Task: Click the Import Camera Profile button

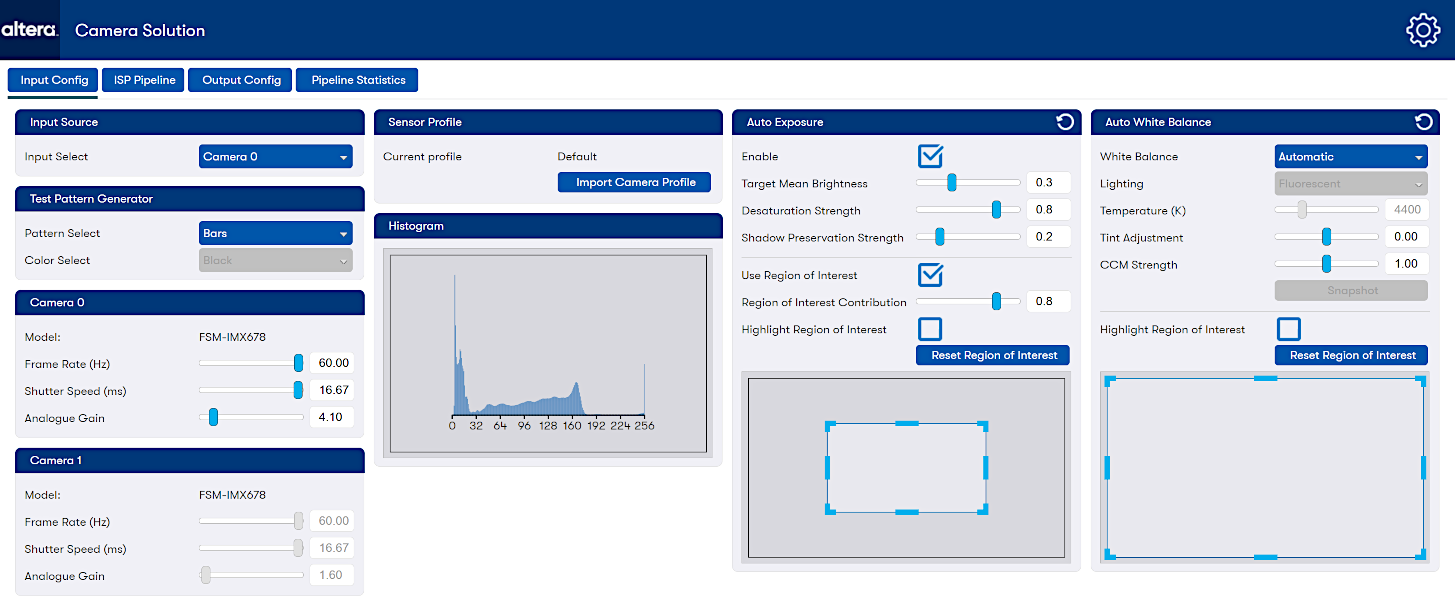Action: coord(635,182)
